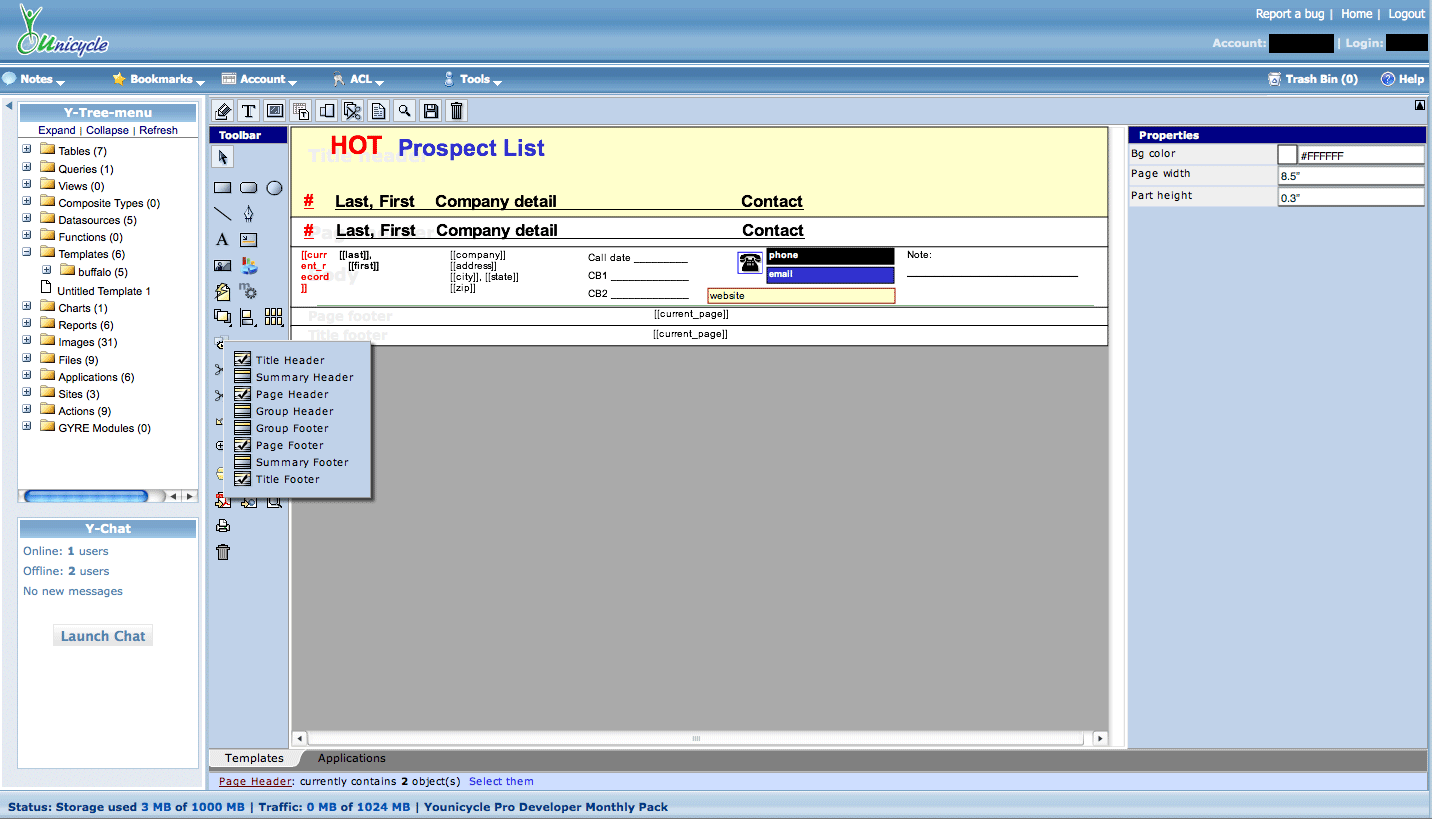Click the save floppy disk icon
This screenshot has height=819, width=1432.
[x=430, y=111]
